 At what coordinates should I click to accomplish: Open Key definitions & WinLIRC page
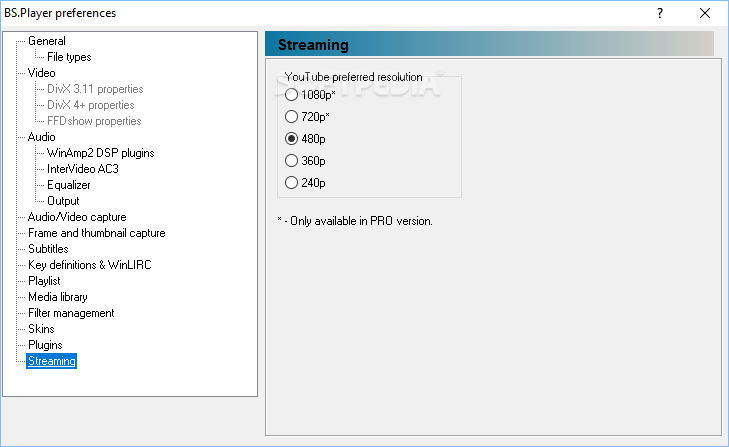tap(89, 265)
